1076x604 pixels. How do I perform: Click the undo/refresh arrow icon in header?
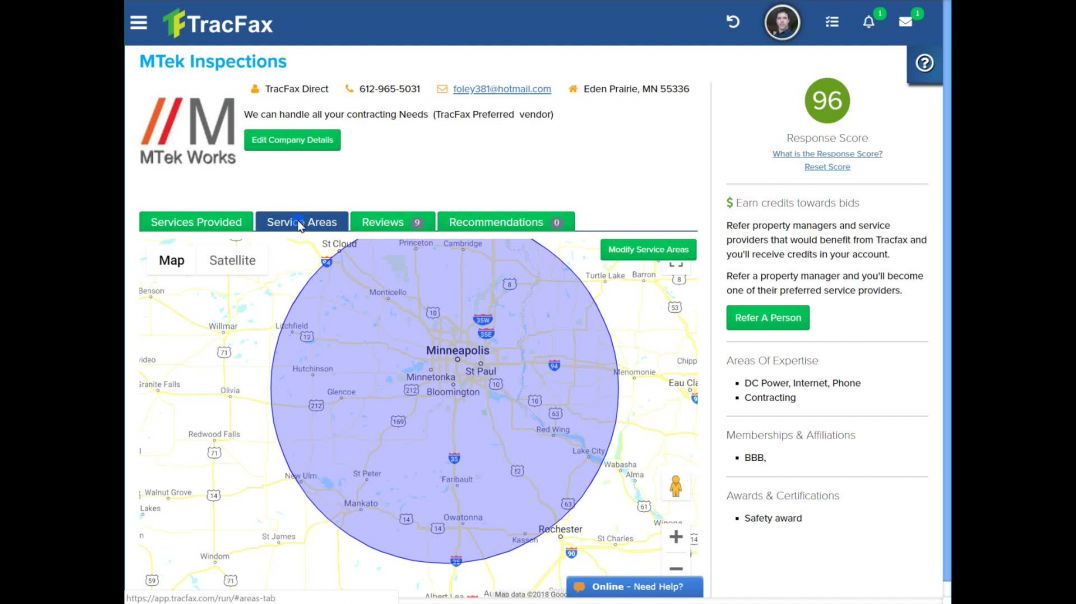[733, 22]
